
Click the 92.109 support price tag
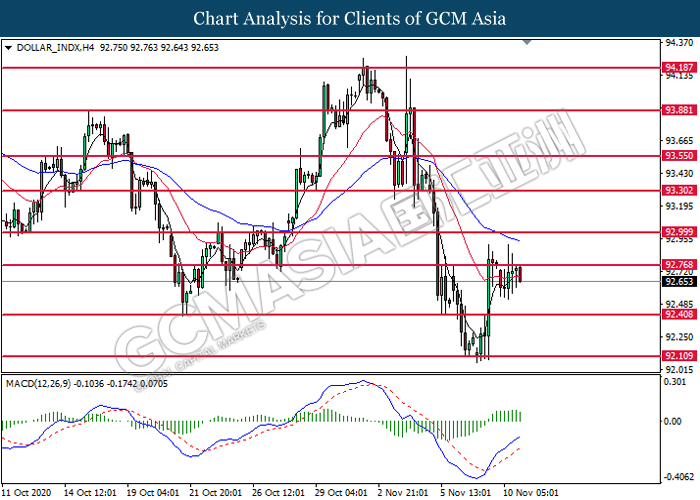click(x=679, y=356)
